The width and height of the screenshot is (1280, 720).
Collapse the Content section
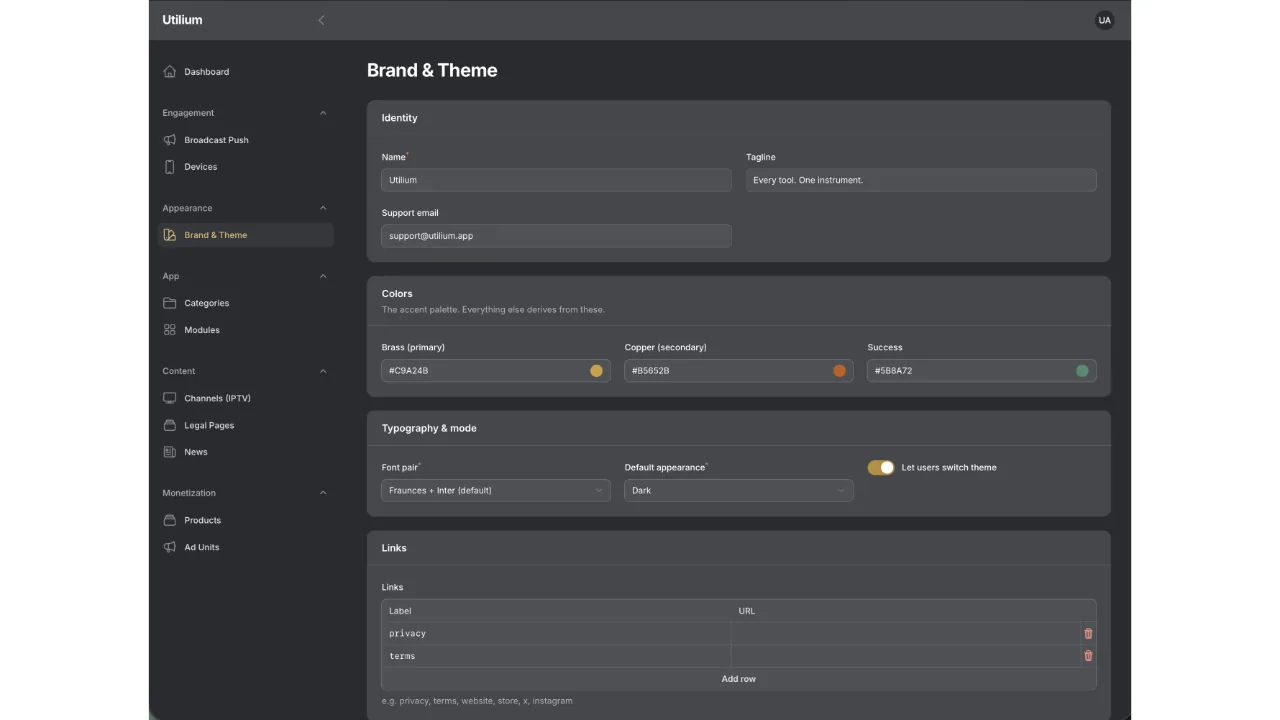pos(323,371)
